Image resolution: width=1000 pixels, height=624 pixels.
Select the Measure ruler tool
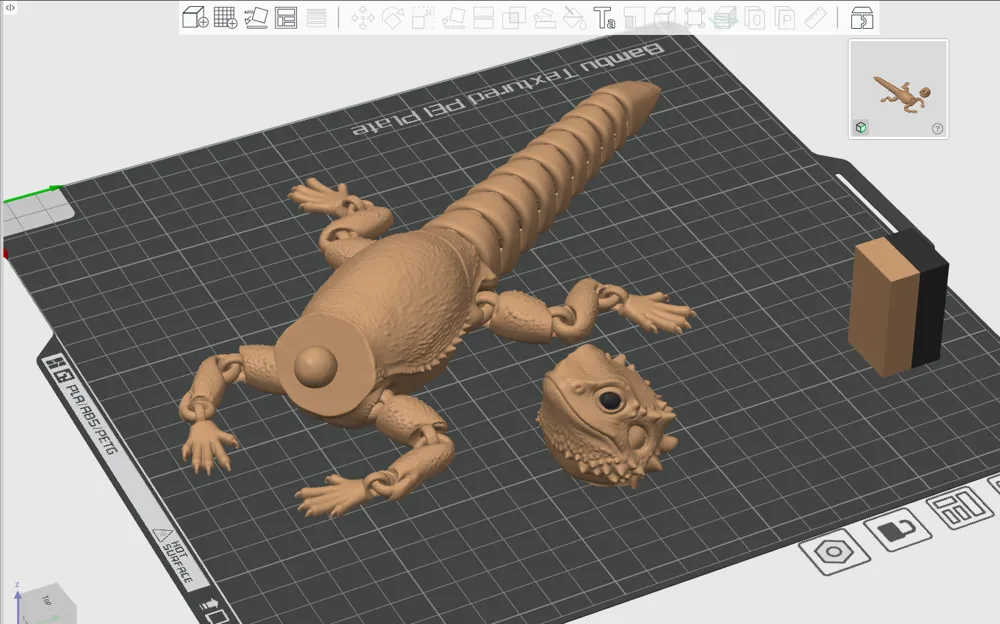[x=815, y=19]
